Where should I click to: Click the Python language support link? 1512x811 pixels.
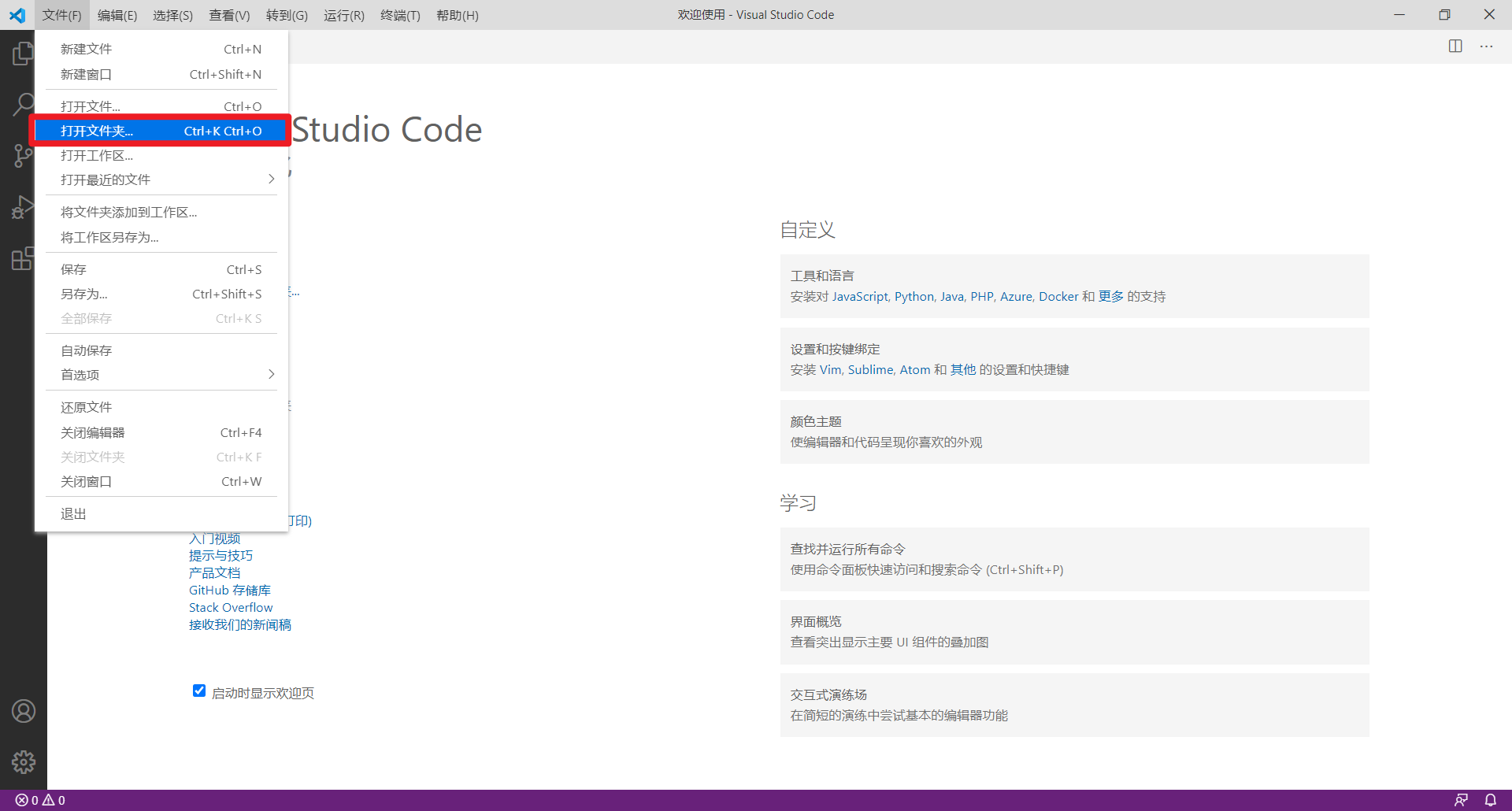914,297
